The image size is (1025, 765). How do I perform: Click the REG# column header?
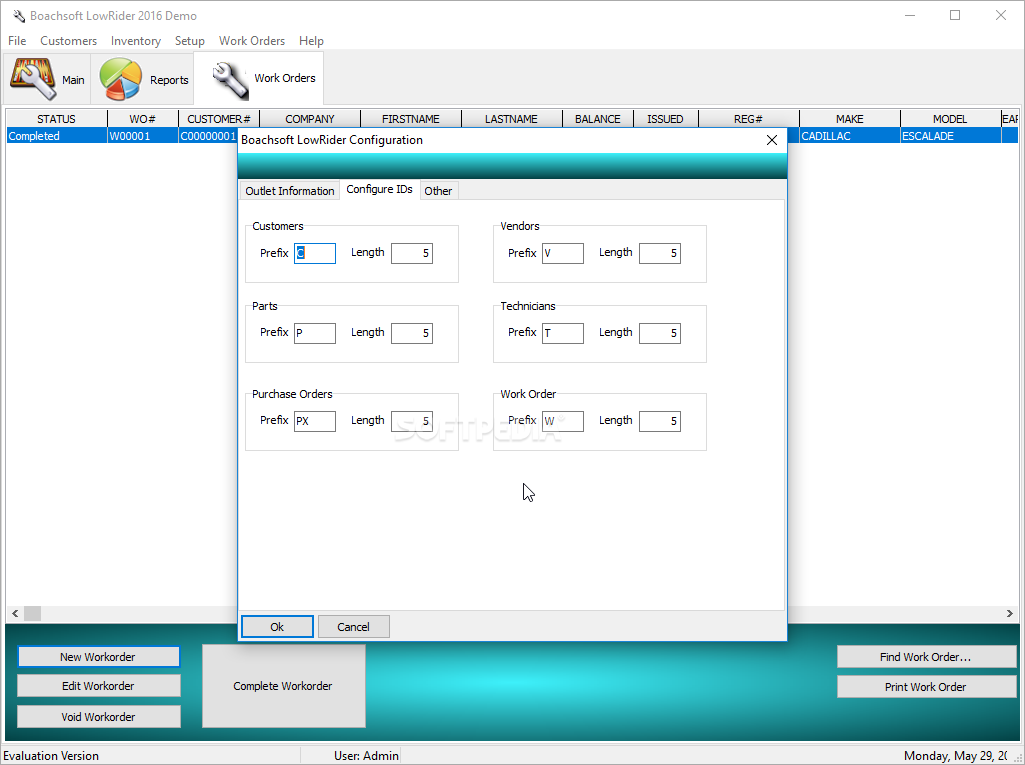point(748,118)
